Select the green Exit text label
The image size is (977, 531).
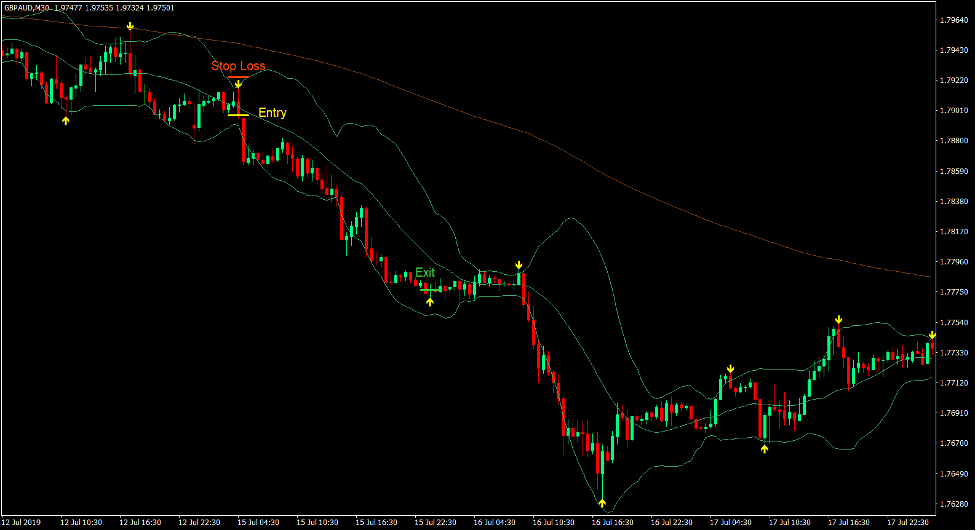click(x=425, y=272)
